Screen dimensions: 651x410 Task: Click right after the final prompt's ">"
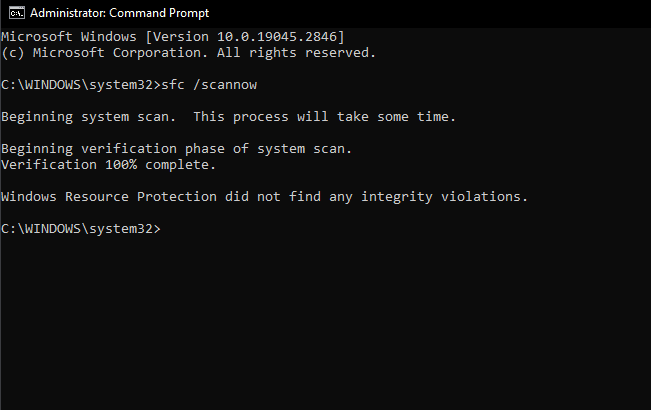[x=164, y=229]
